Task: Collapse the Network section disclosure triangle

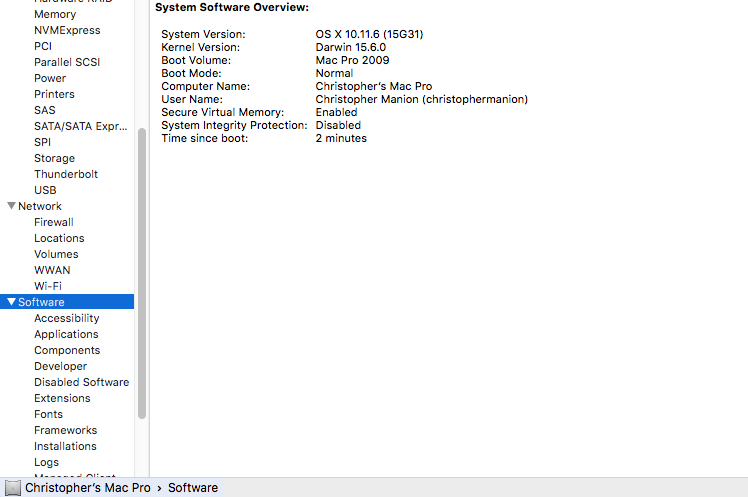Action: [11, 206]
